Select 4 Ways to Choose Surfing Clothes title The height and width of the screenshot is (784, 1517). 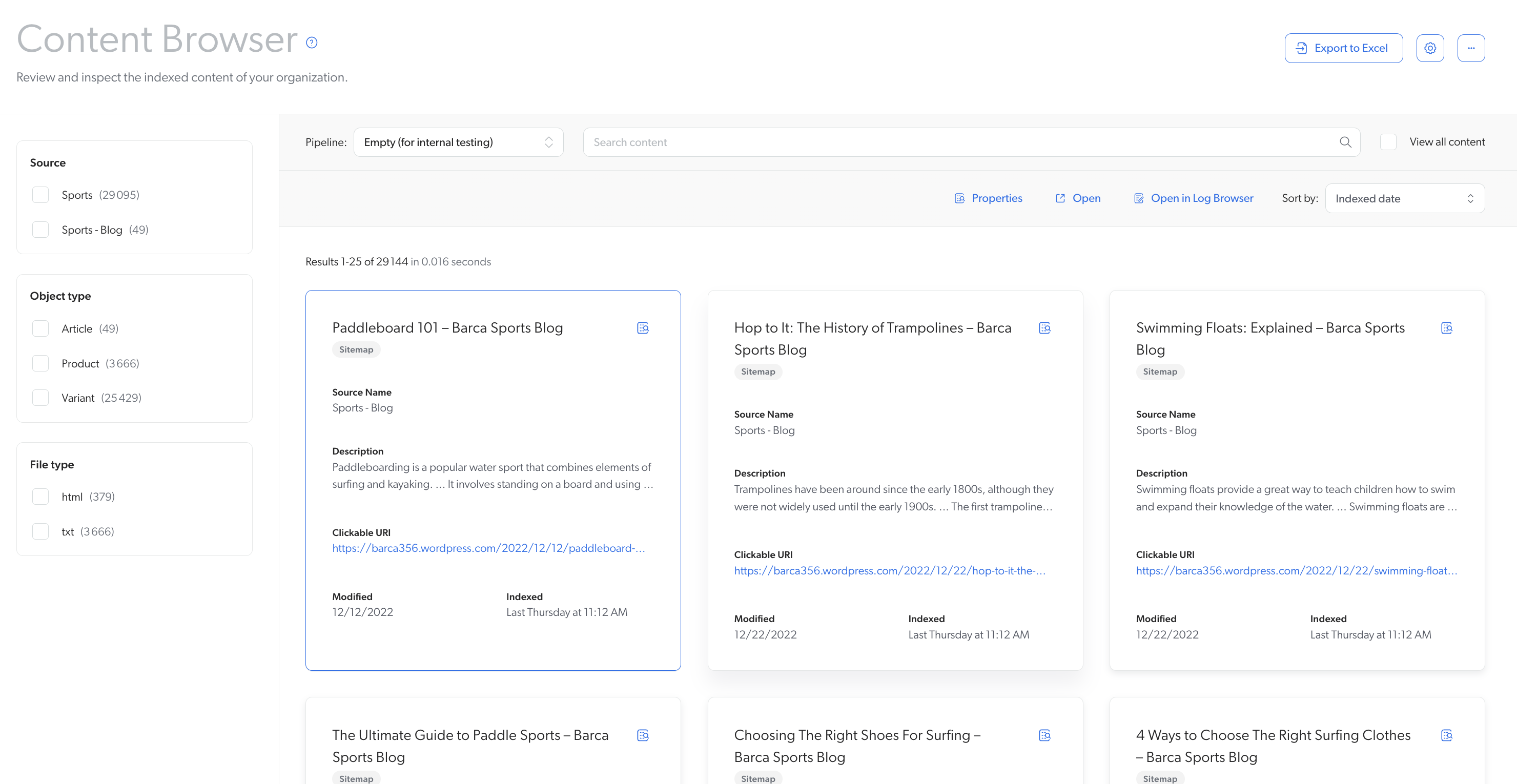coord(1273,746)
